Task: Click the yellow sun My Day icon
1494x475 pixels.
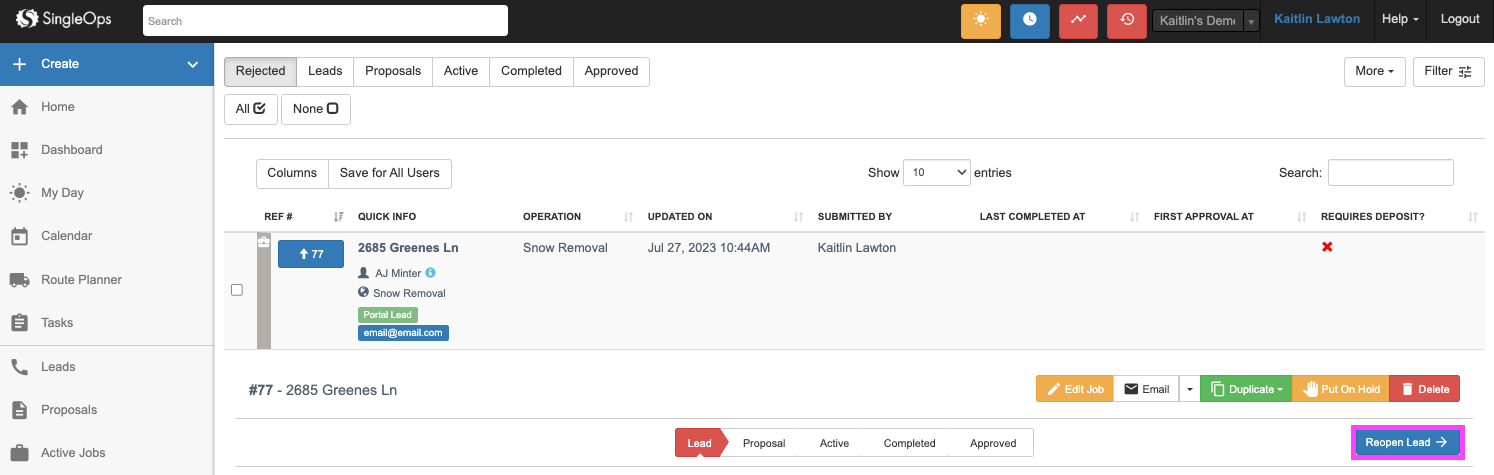Action: [980, 21]
